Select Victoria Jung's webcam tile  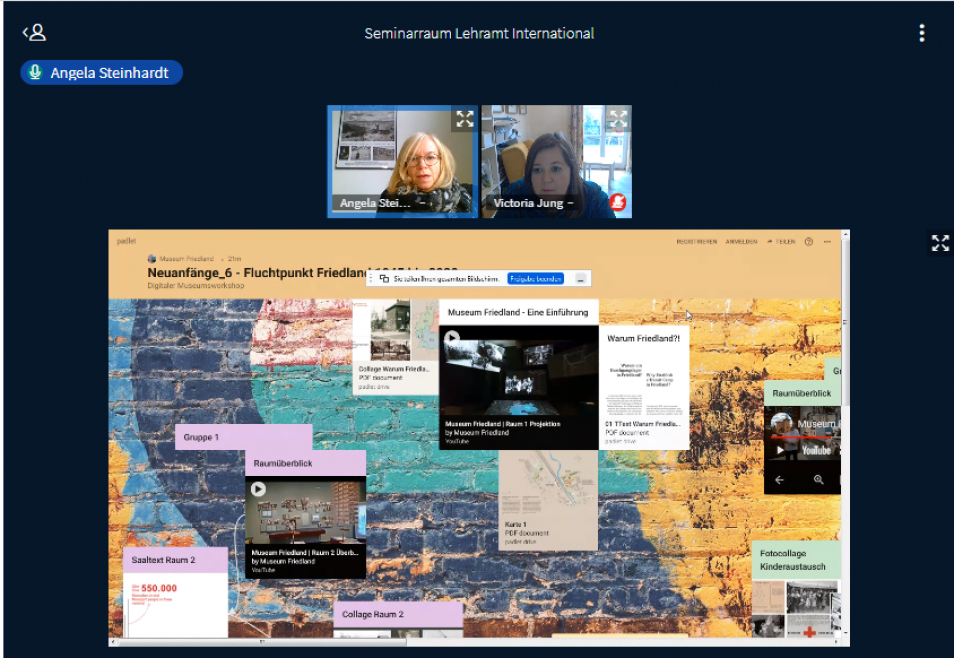pyautogui.click(x=556, y=161)
